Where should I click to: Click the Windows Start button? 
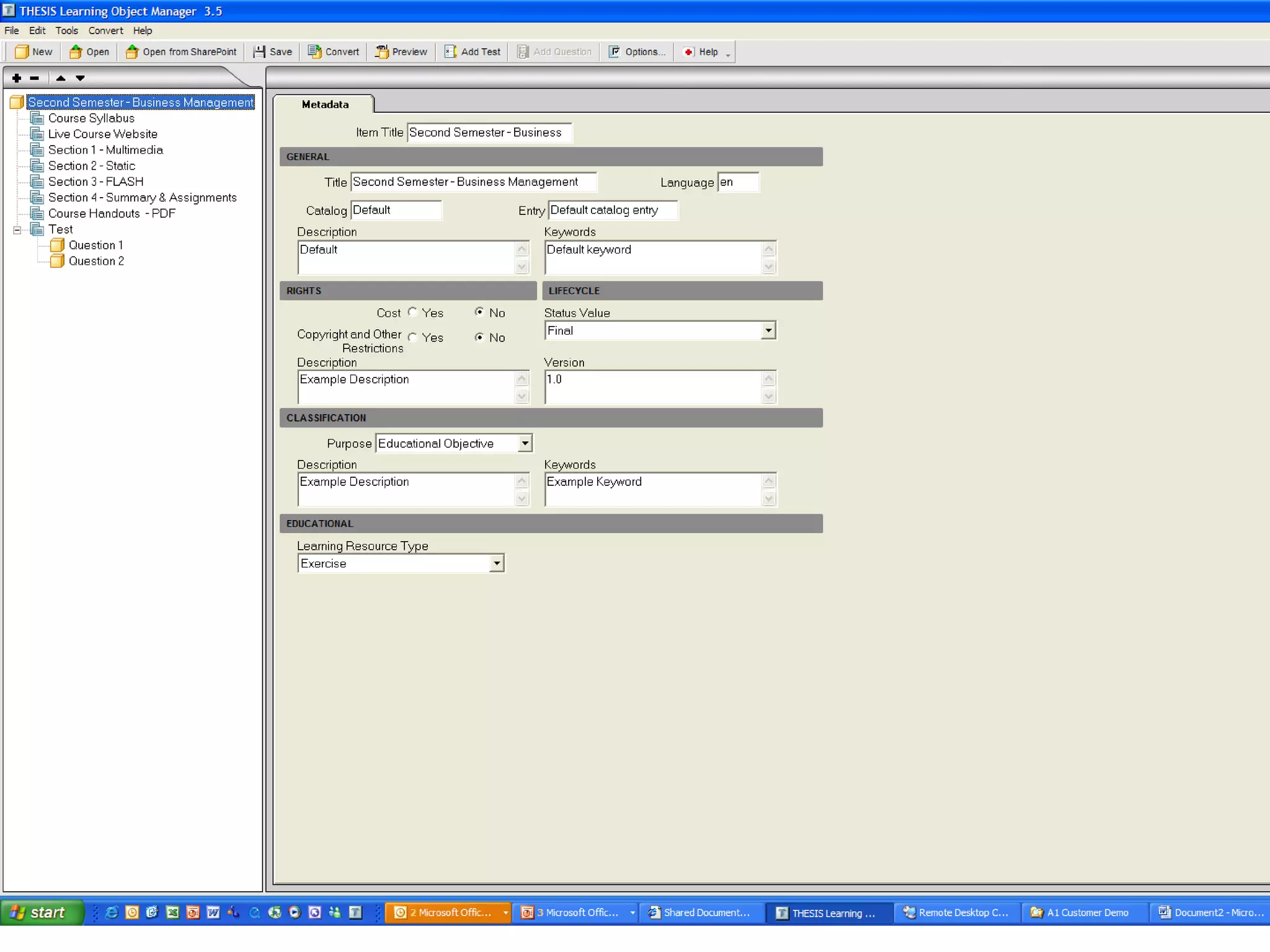tap(41, 912)
